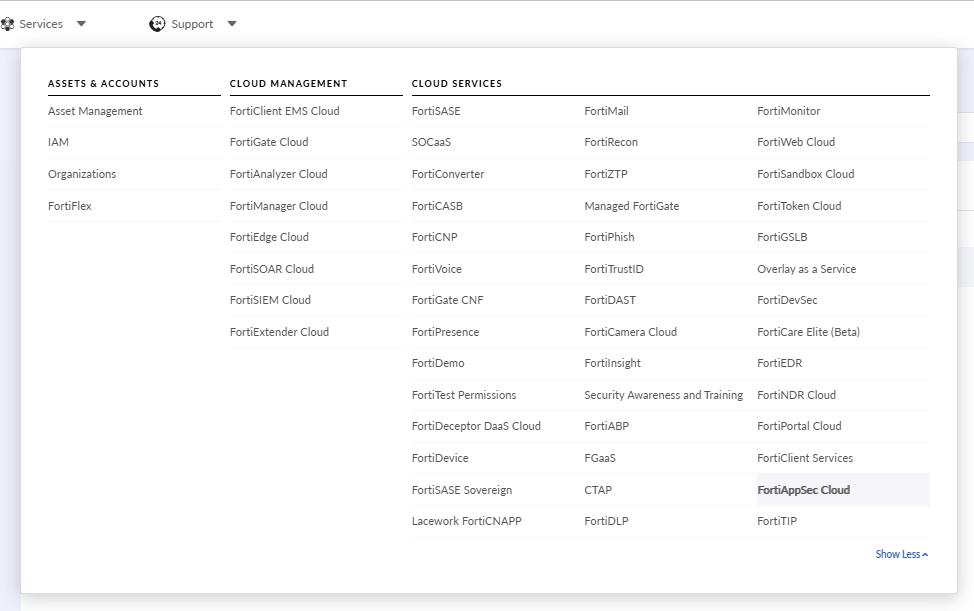Screen dimensions: 974x611
Task: Open Asset Management
Action: (95, 111)
